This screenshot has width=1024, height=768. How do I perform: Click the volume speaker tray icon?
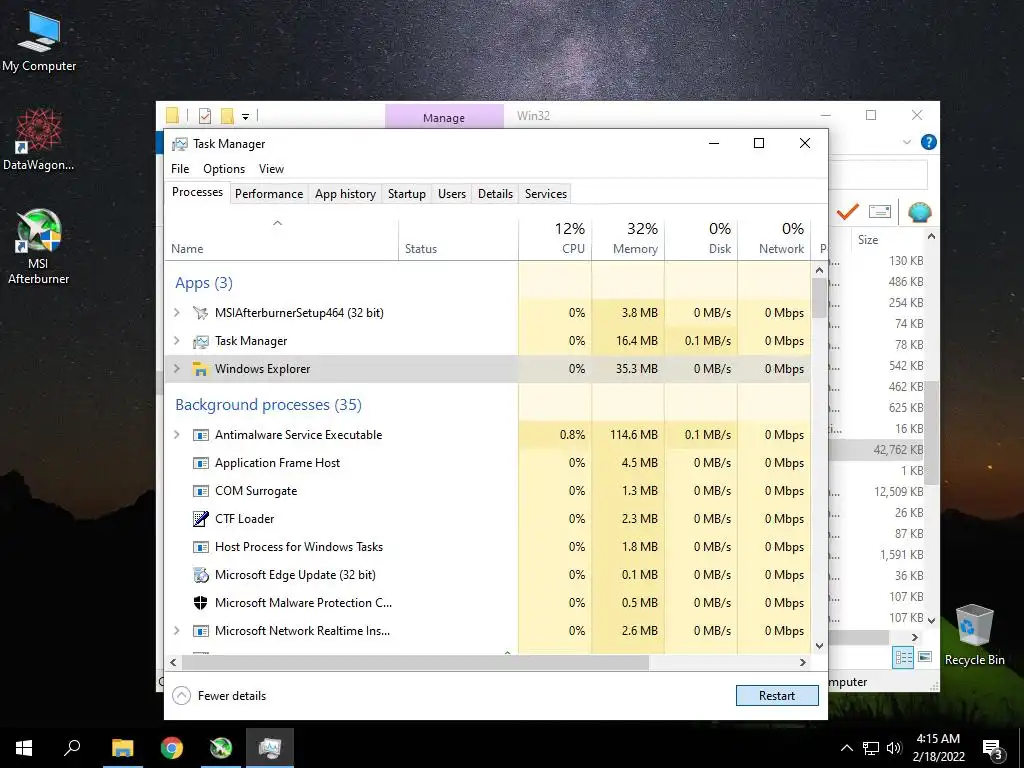894,748
